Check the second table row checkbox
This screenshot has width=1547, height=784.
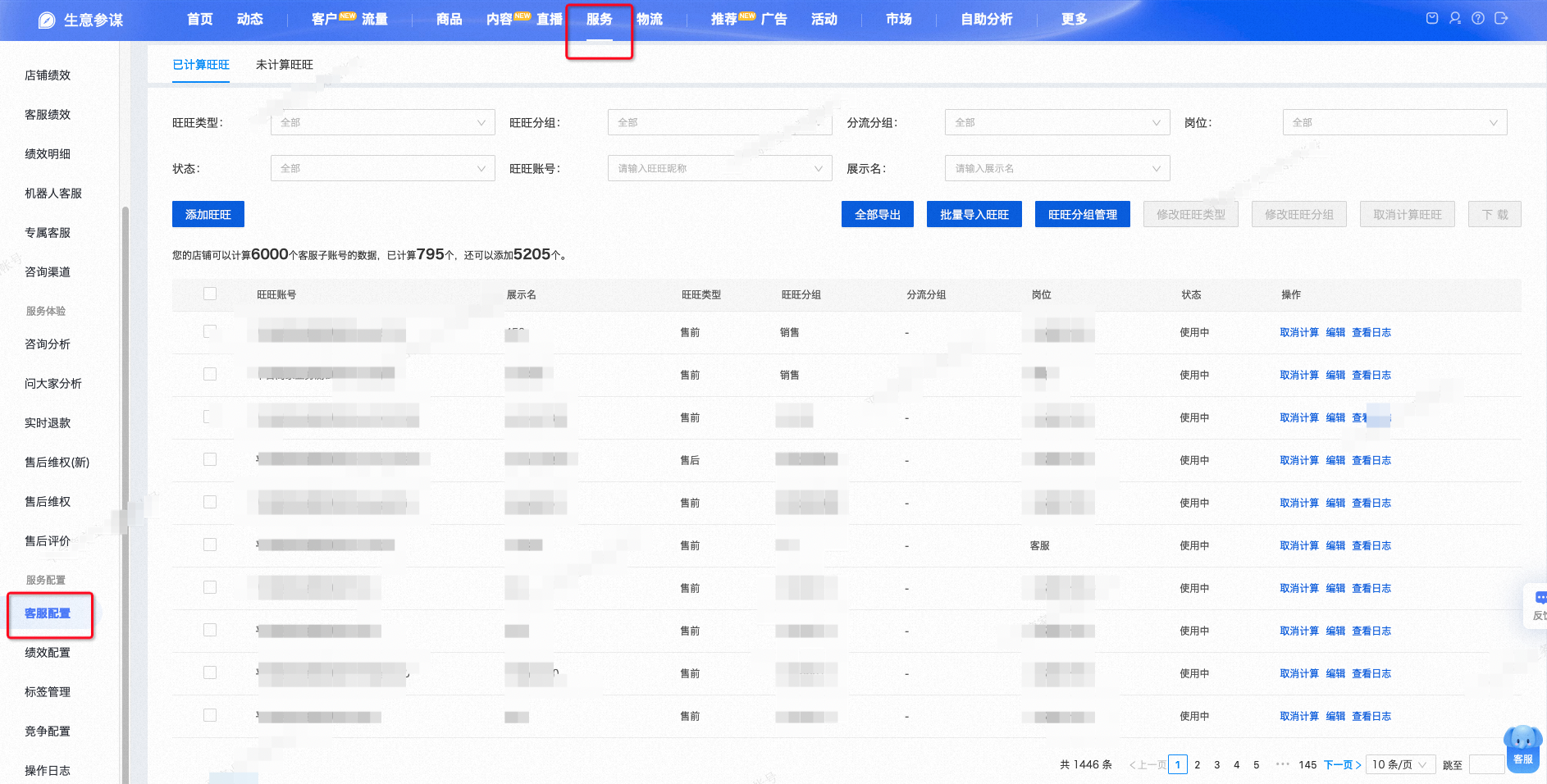click(210, 374)
